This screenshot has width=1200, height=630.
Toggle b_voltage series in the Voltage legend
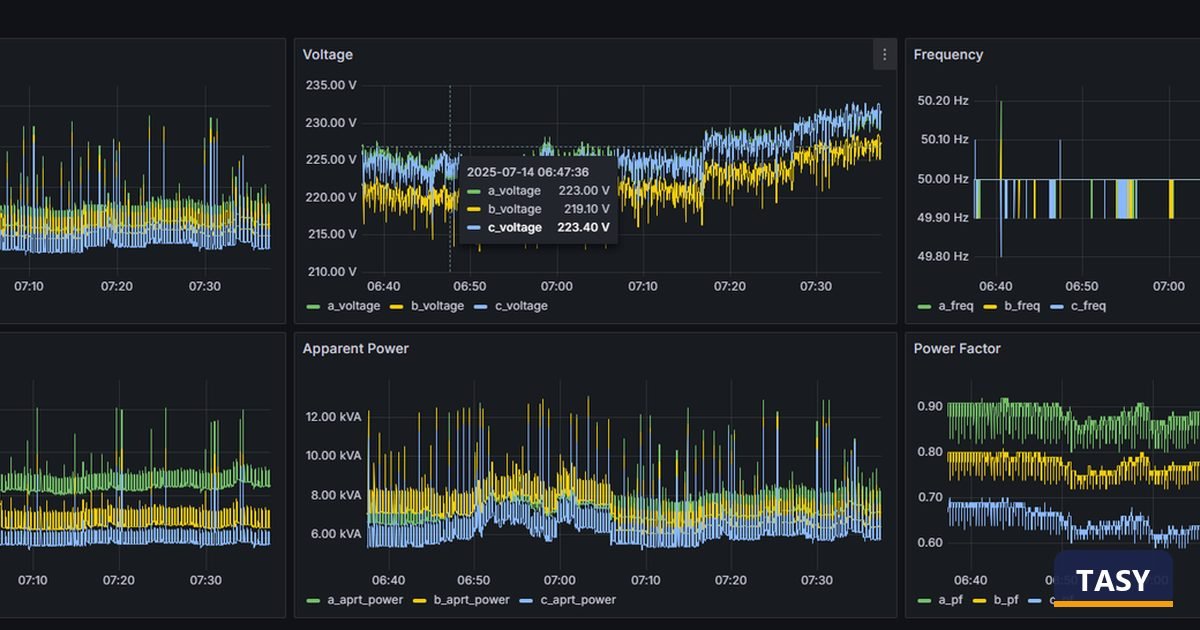[x=437, y=306]
